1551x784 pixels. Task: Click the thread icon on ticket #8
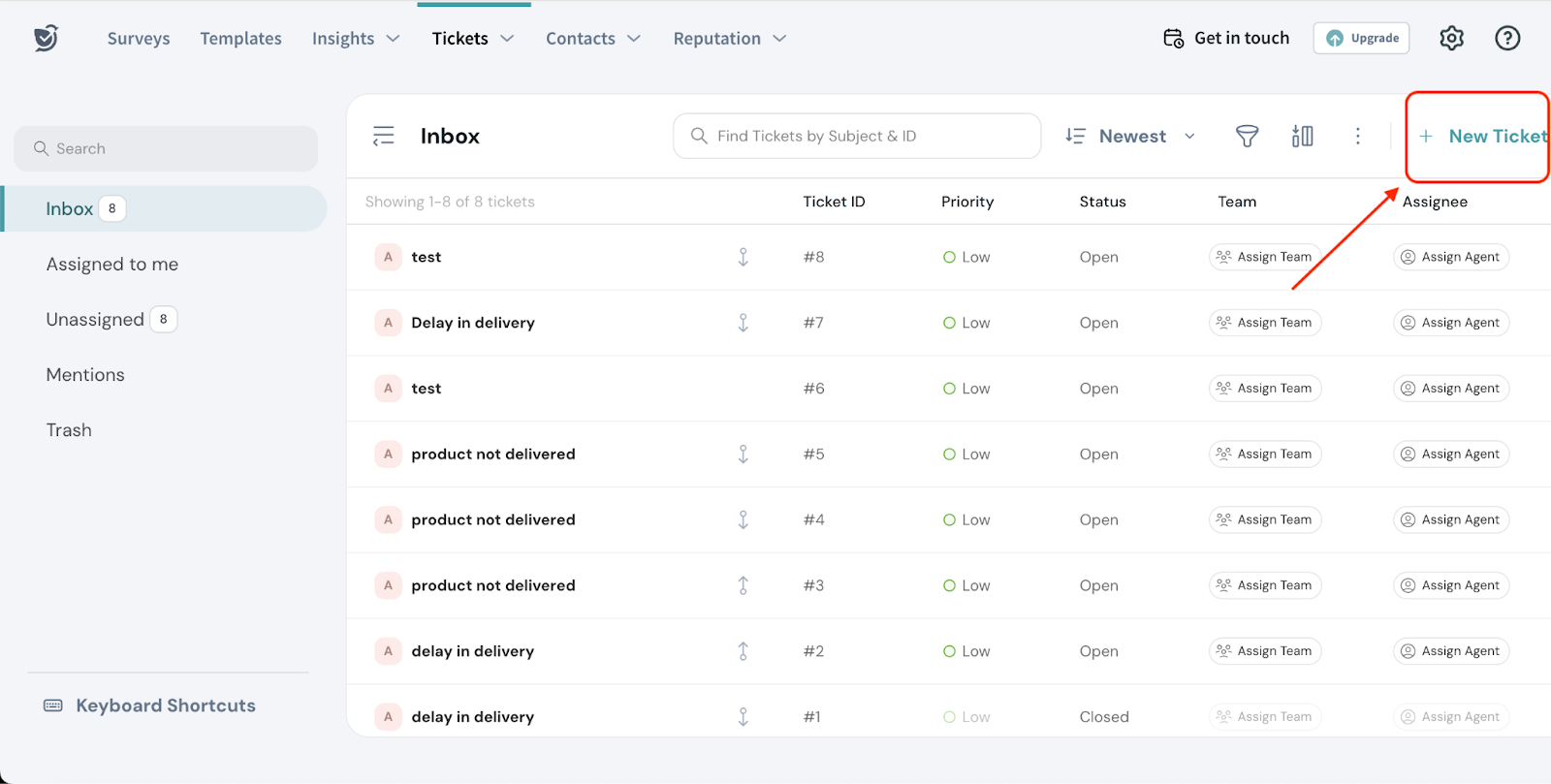(x=743, y=257)
